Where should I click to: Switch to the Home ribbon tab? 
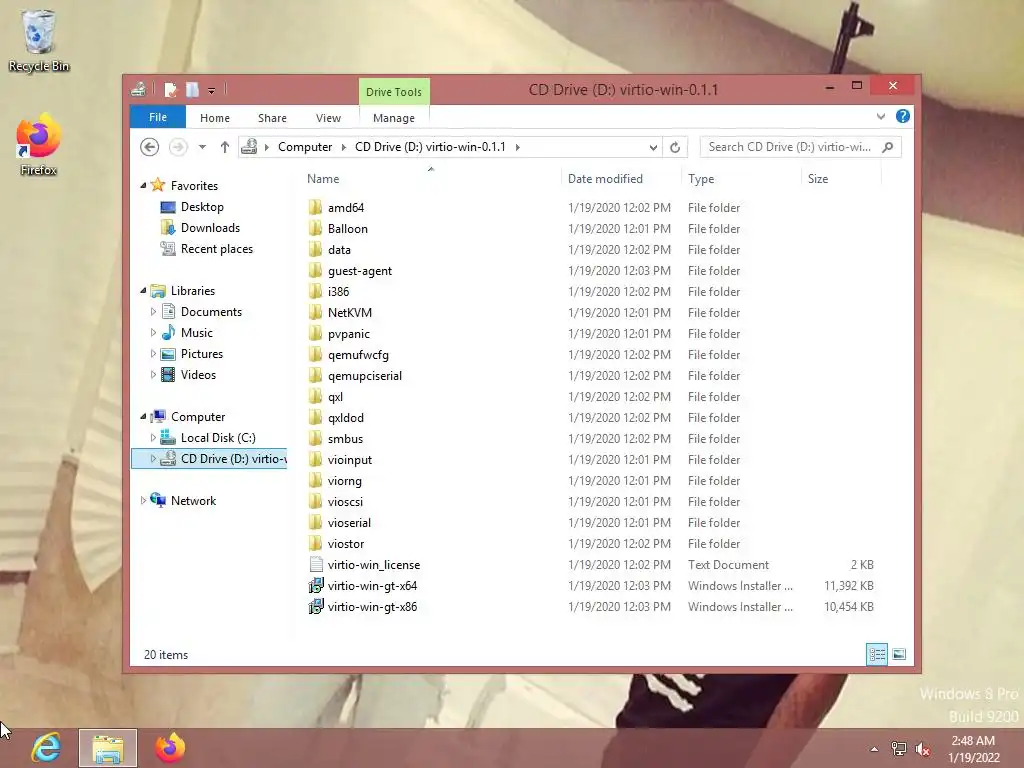click(215, 118)
